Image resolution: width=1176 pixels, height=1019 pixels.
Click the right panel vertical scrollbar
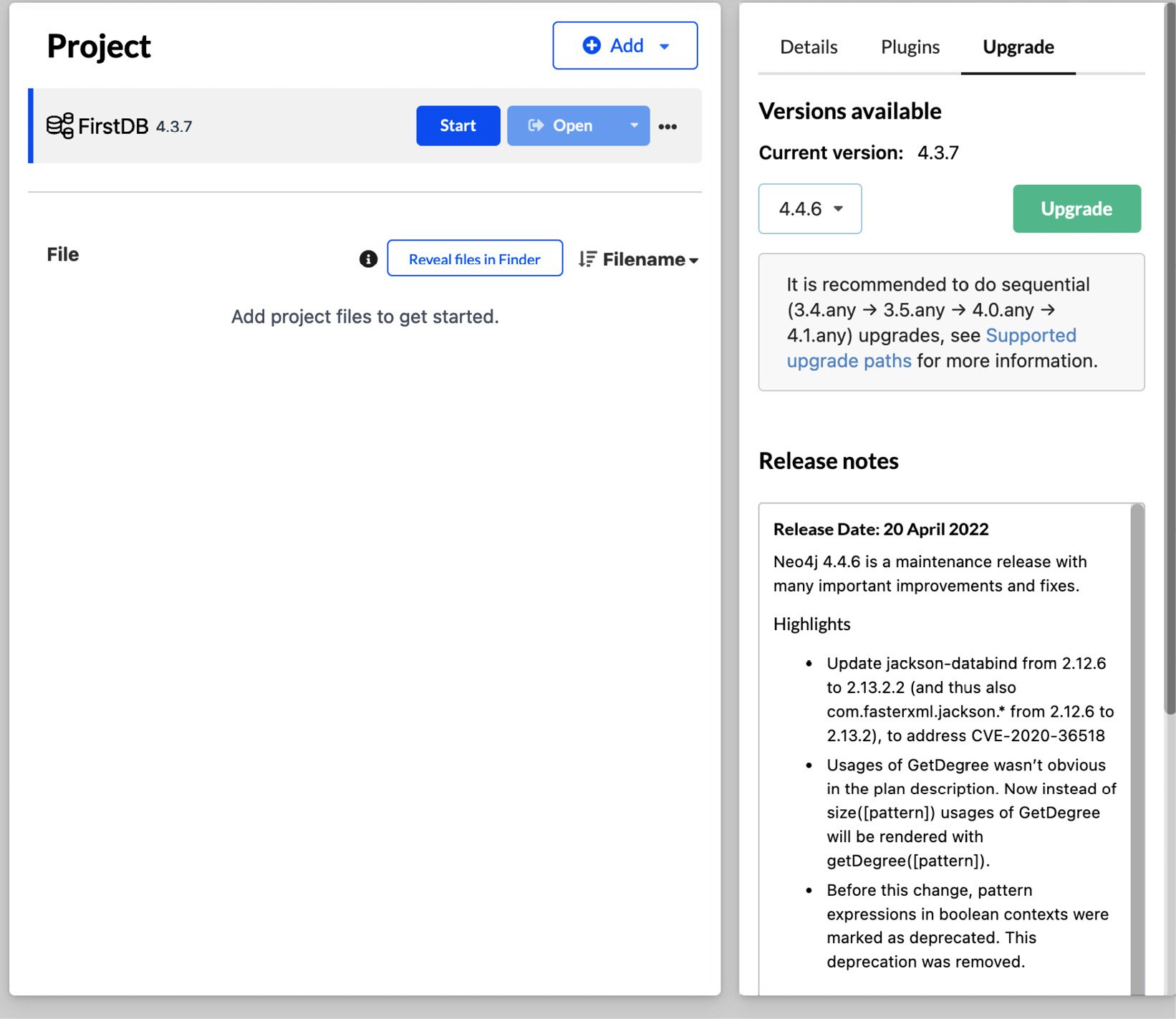coord(1170,358)
